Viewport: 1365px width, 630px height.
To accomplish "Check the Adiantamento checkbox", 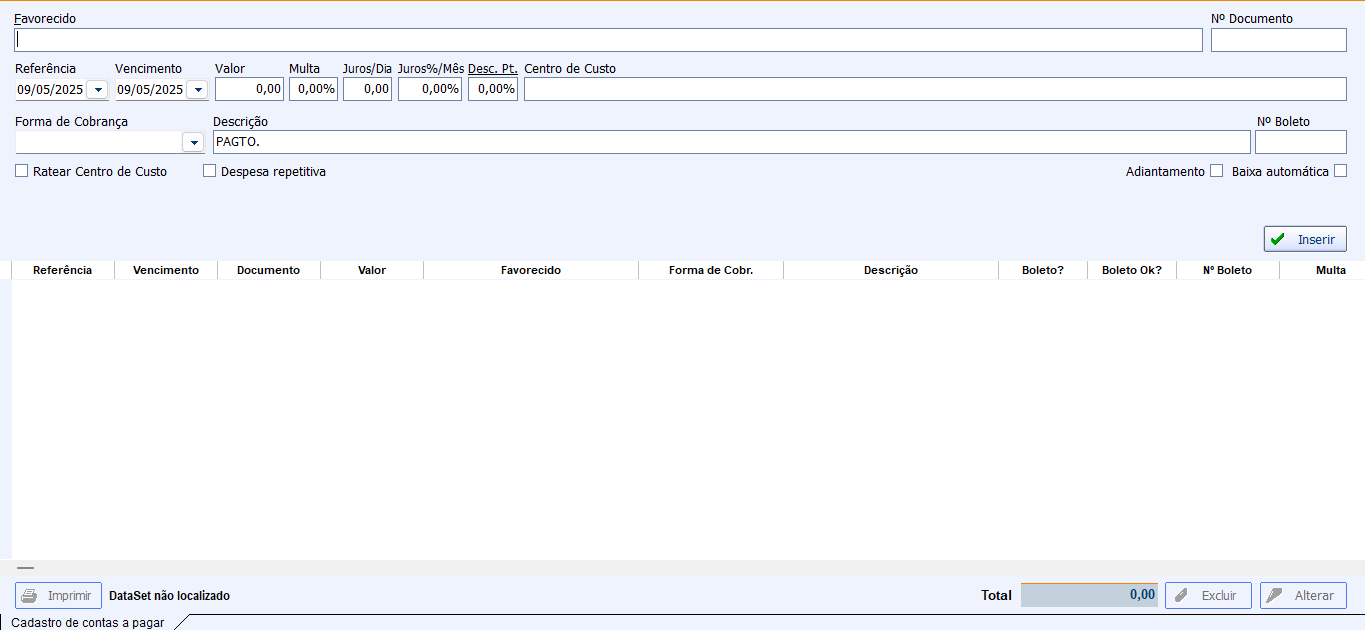I will 1216,171.
